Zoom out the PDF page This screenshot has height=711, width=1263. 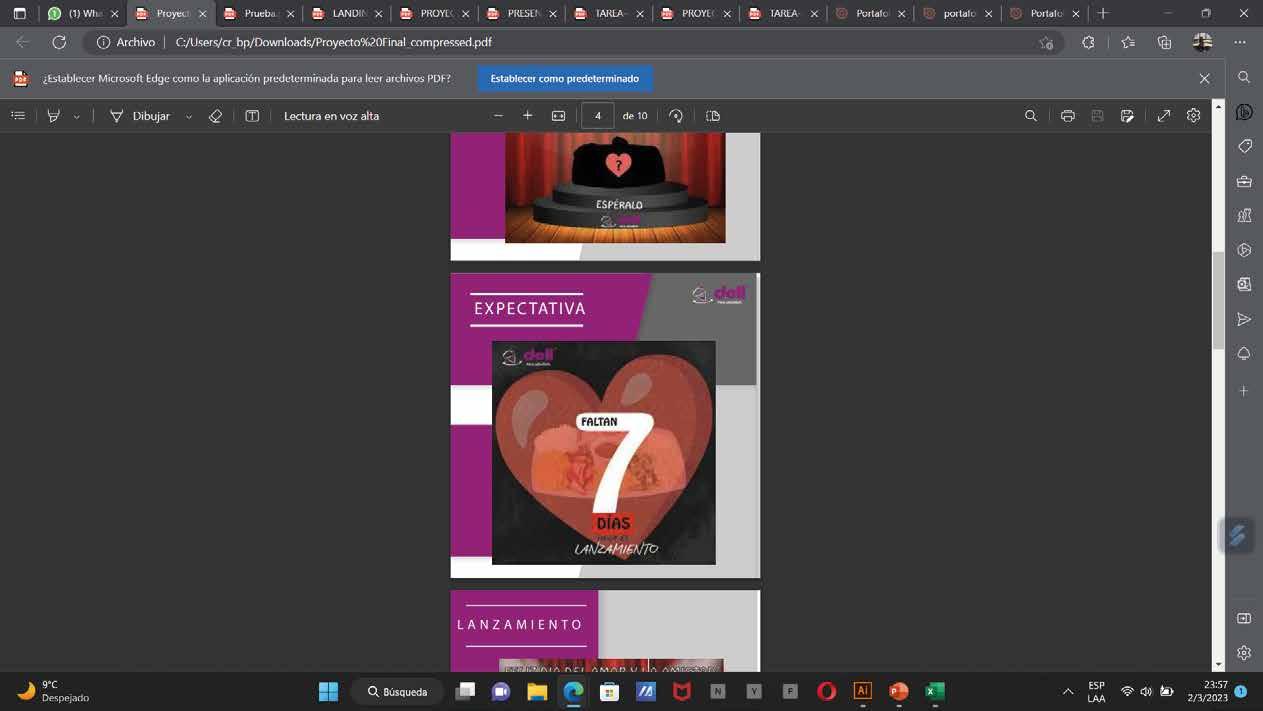498,116
